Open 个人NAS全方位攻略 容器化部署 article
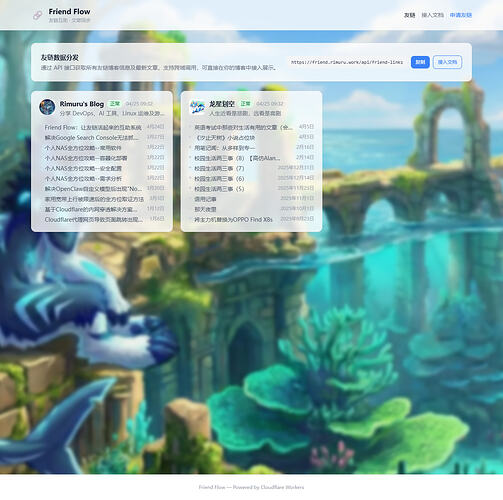Screen dimensions: 503x500 [x=86, y=158]
